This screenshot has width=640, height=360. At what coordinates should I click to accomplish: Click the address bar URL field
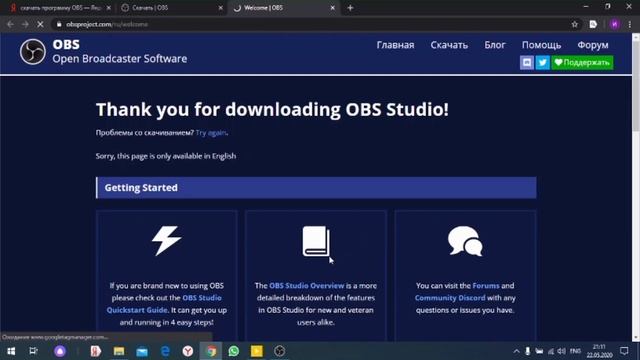click(310, 24)
